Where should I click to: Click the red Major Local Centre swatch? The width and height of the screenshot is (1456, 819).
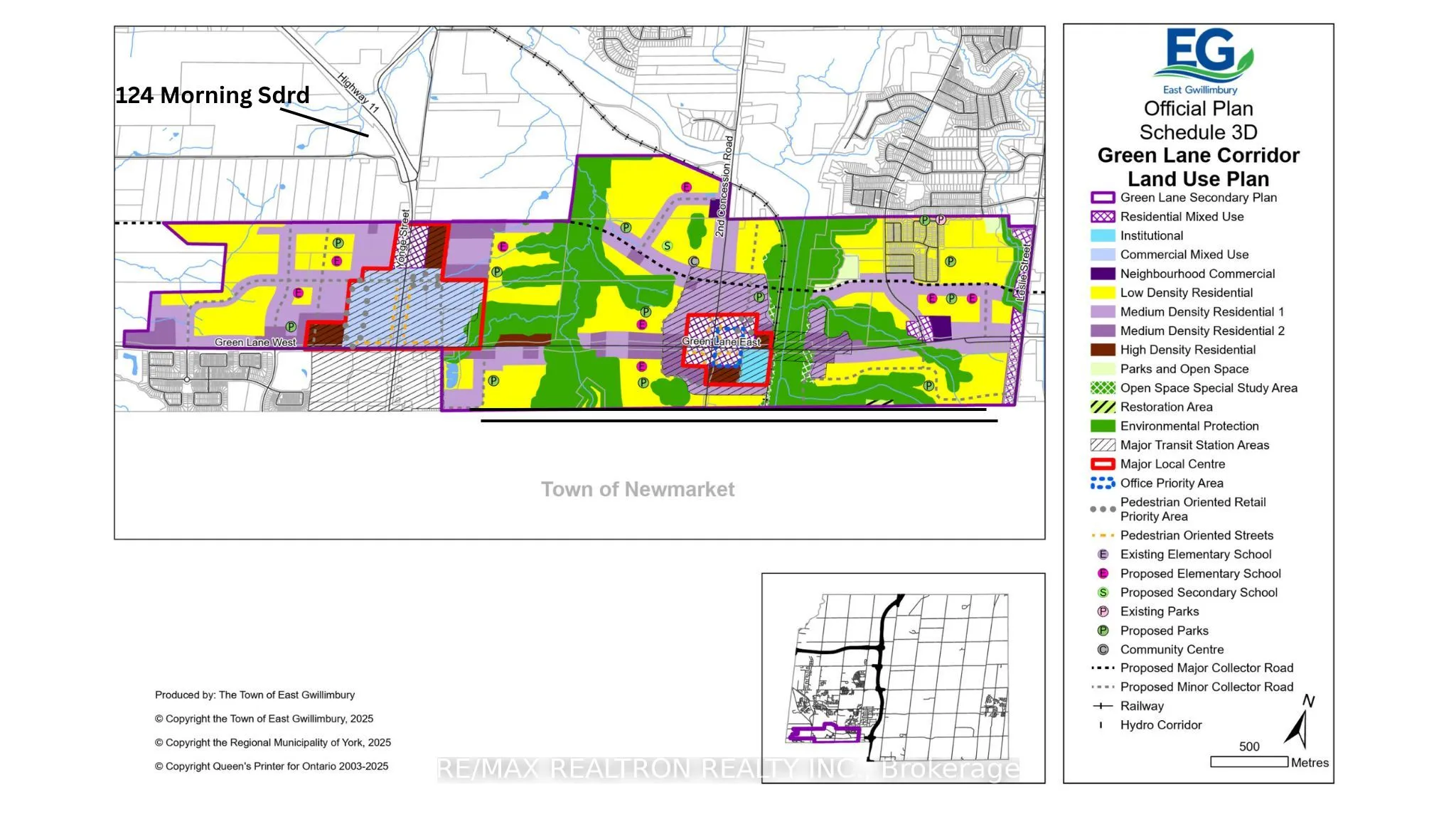[x=1103, y=464]
